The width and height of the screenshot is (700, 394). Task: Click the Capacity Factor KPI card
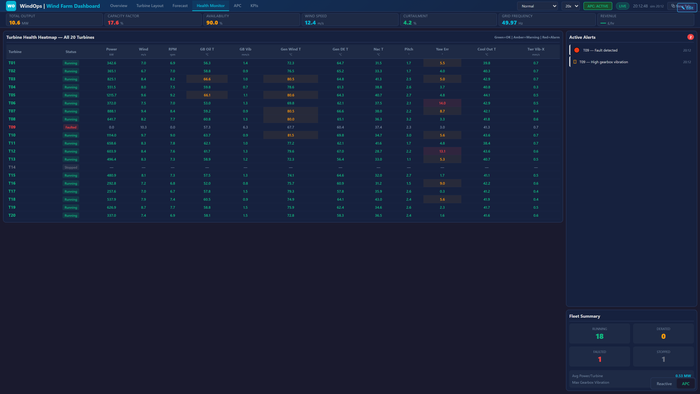click(x=153, y=20)
